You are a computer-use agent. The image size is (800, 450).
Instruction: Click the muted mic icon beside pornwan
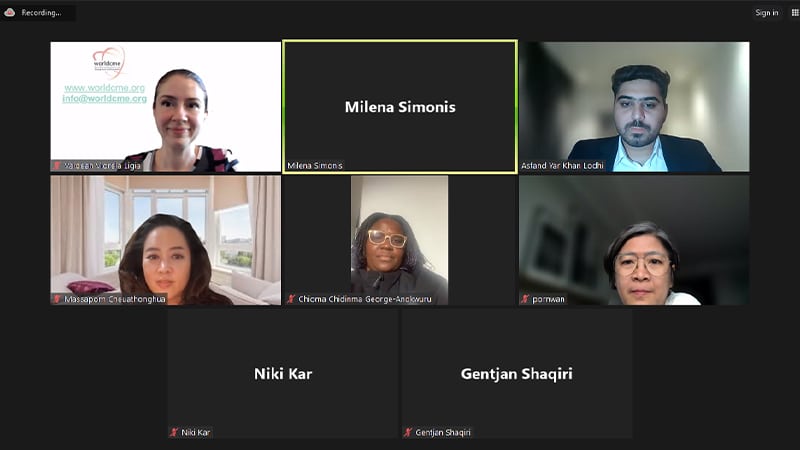click(x=524, y=299)
